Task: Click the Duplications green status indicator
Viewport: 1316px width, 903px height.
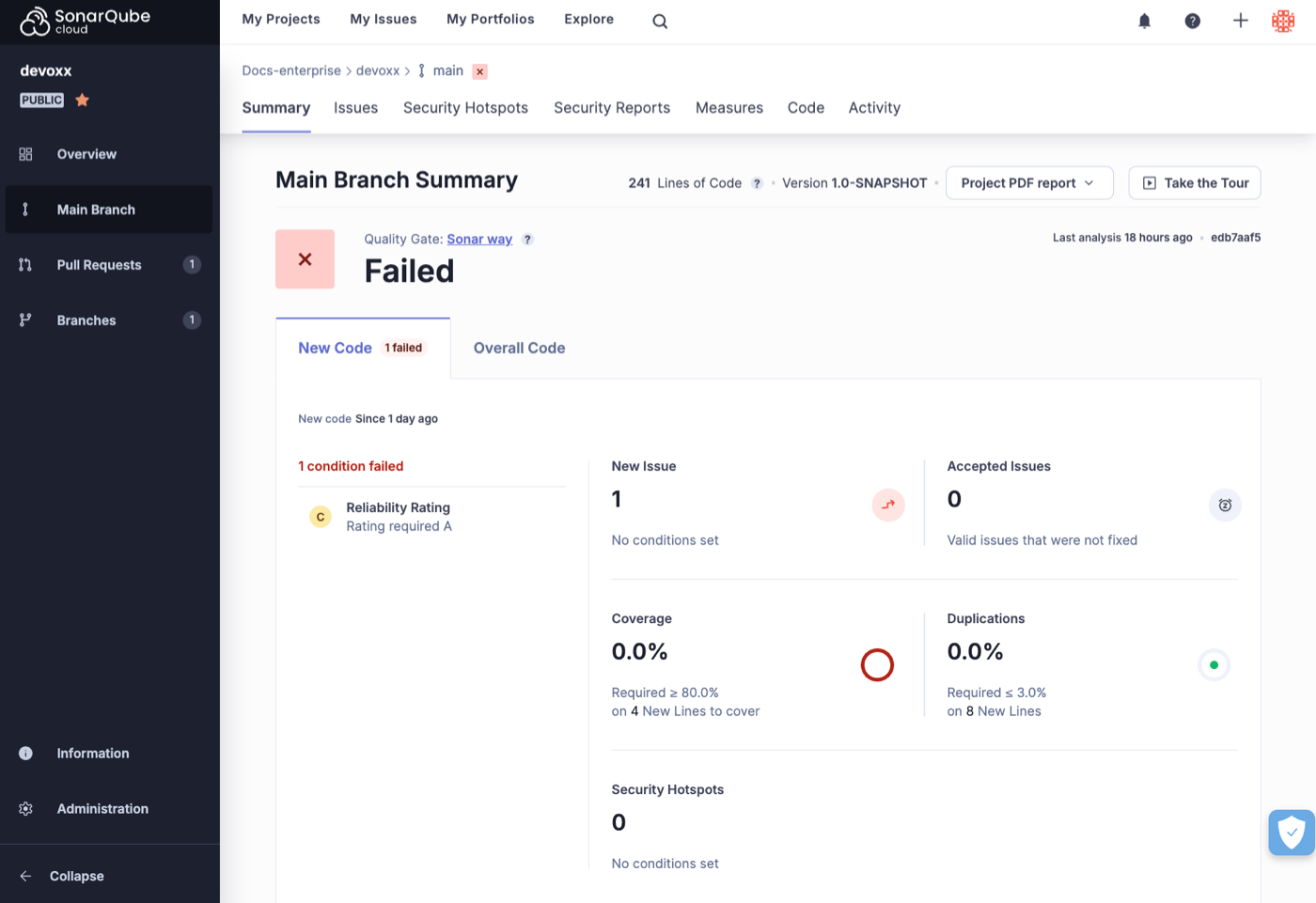Action: 1214,664
